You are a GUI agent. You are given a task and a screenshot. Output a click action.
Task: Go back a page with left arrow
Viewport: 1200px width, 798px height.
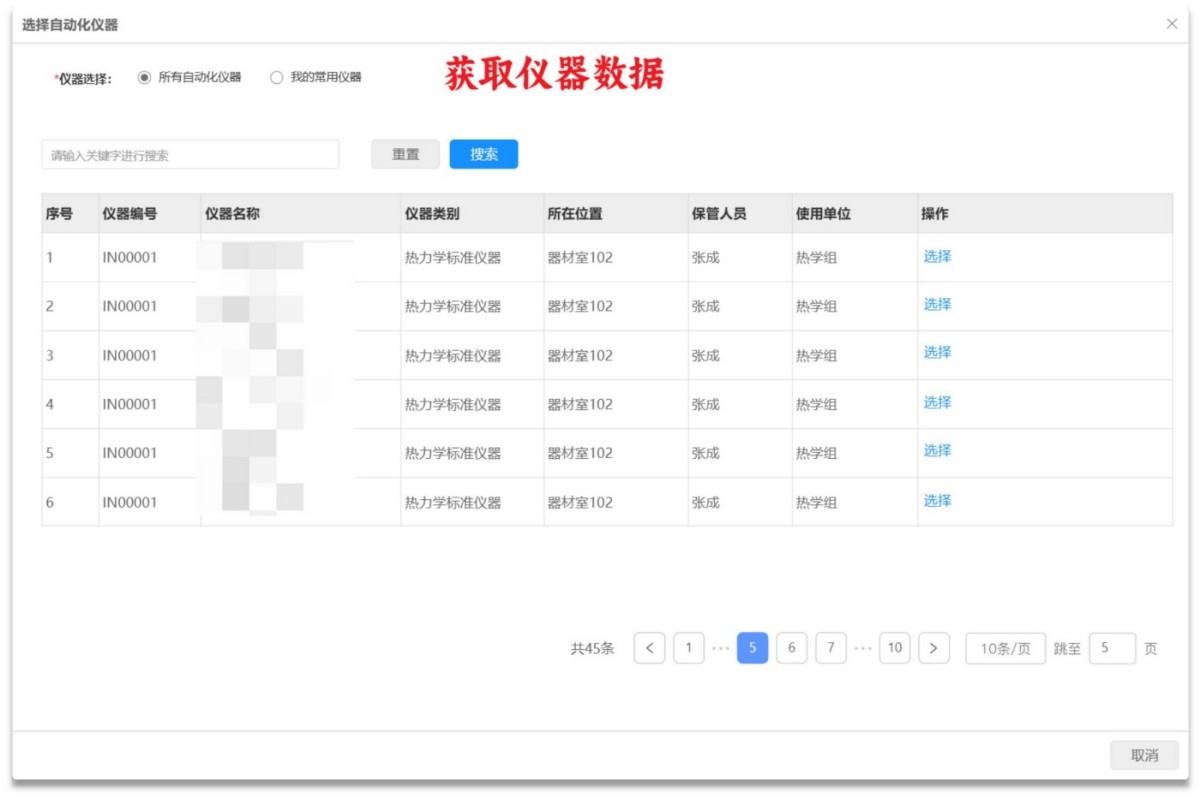point(651,647)
